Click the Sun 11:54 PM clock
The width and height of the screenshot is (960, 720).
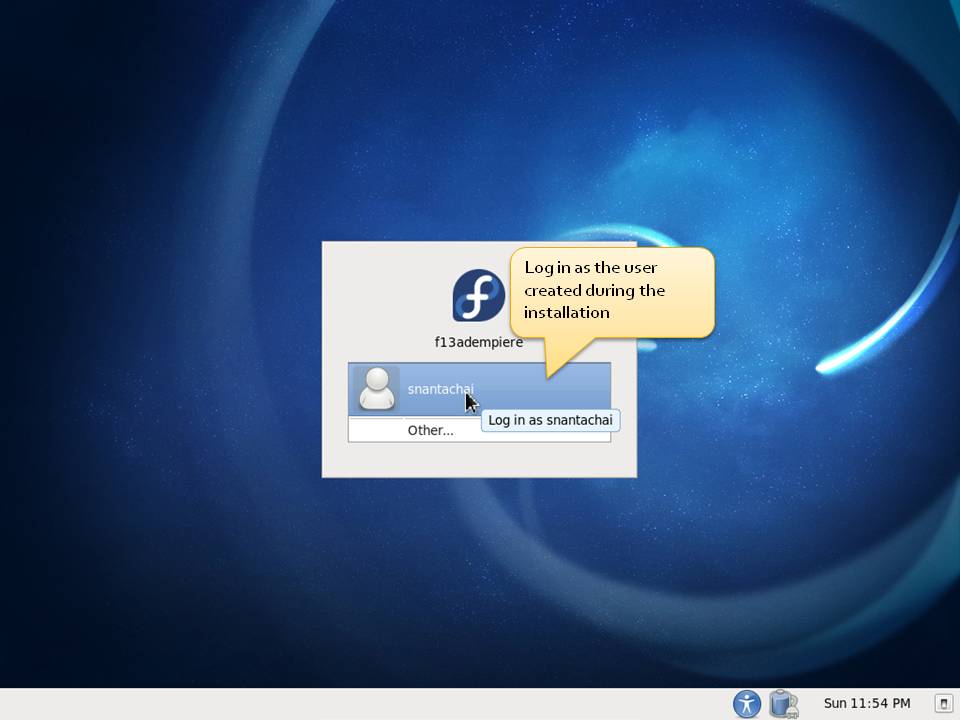point(866,703)
